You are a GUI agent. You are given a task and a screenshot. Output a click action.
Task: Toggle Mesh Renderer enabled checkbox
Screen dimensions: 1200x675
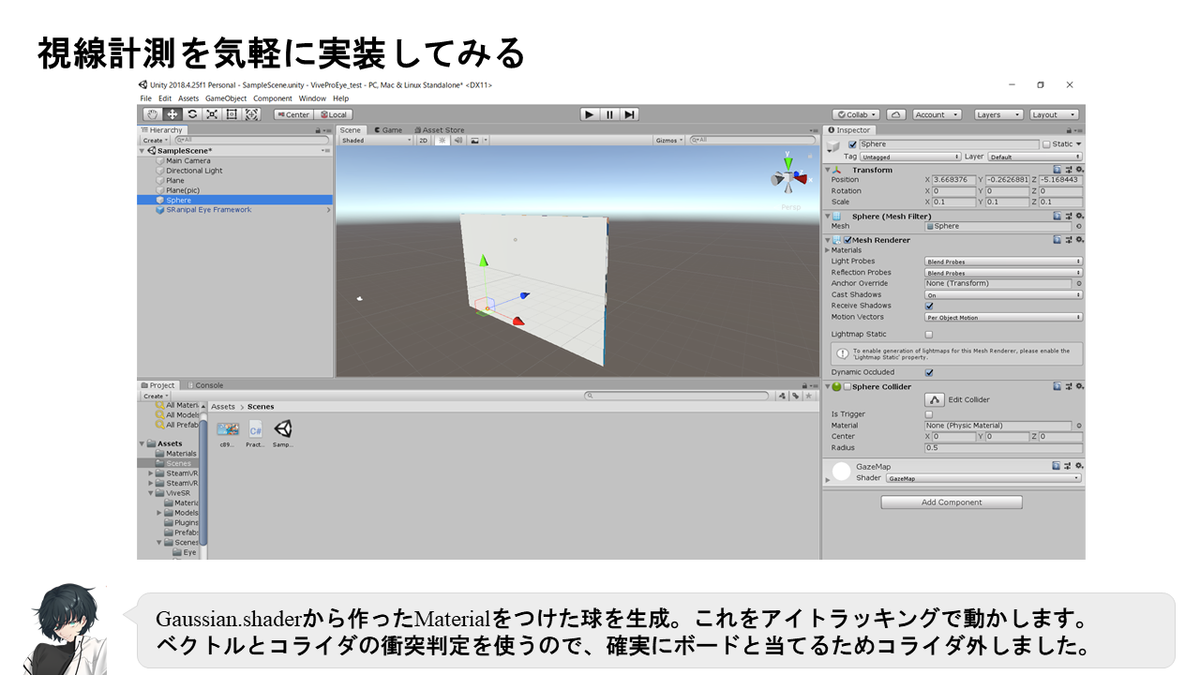point(848,240)
